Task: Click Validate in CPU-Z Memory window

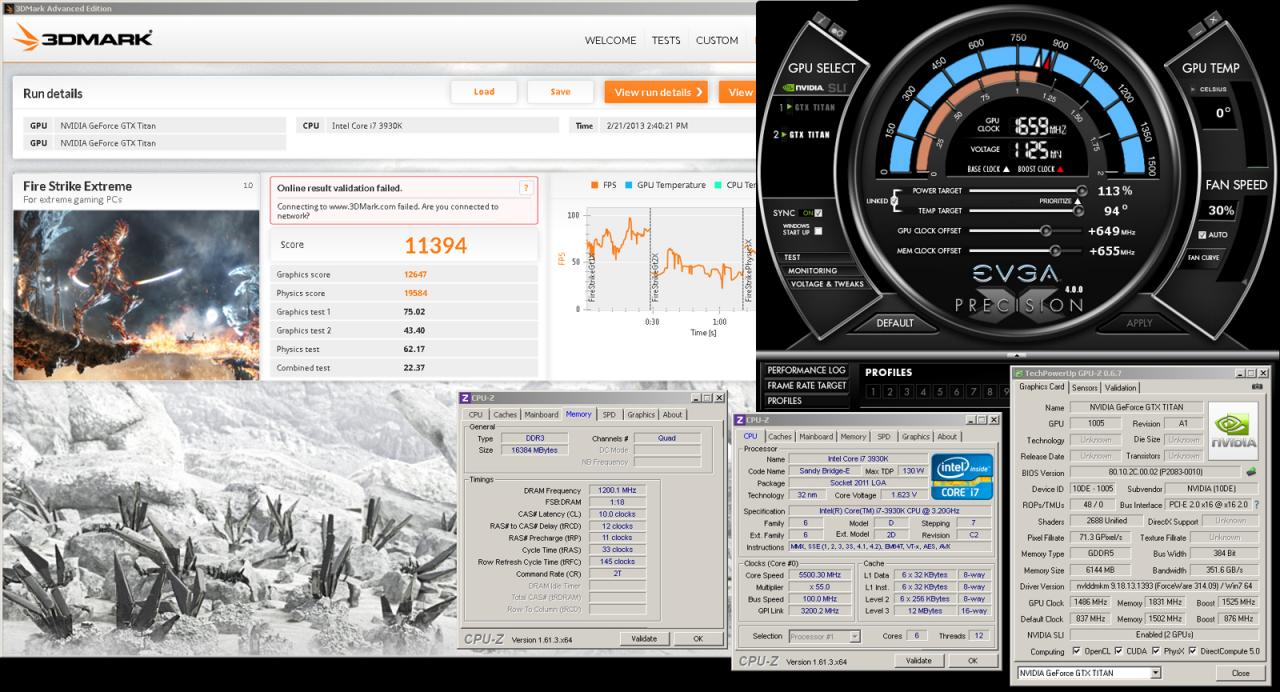Action: [x=643, y=638]
